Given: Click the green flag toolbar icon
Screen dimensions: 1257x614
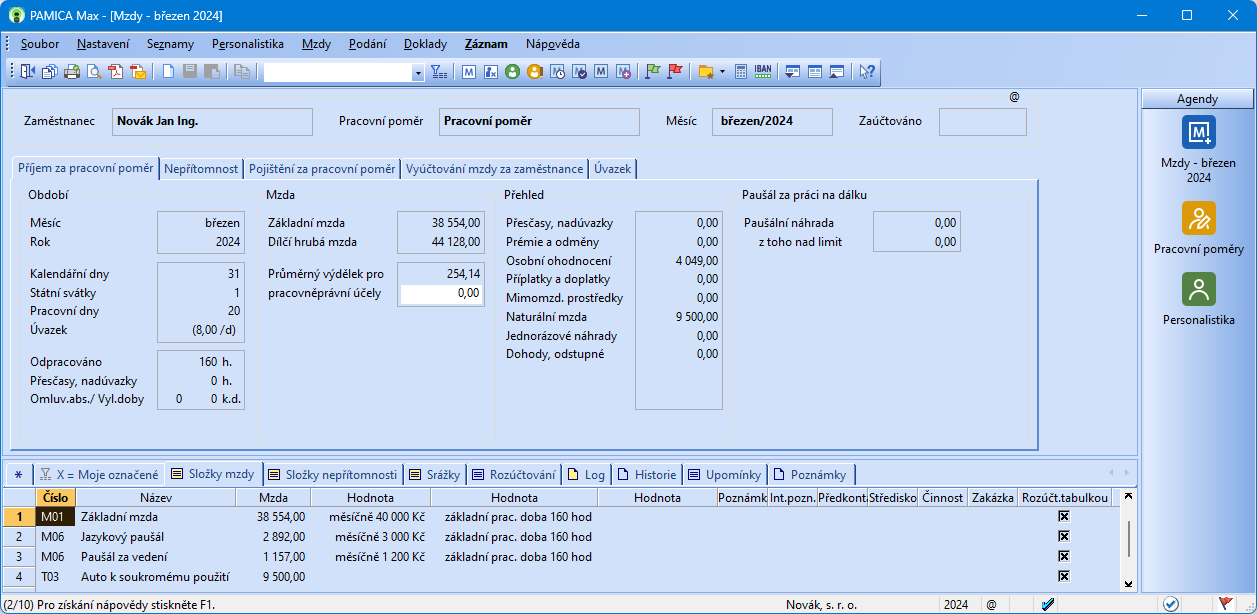Looking at the screenshot, I should (x=653, y=72).
